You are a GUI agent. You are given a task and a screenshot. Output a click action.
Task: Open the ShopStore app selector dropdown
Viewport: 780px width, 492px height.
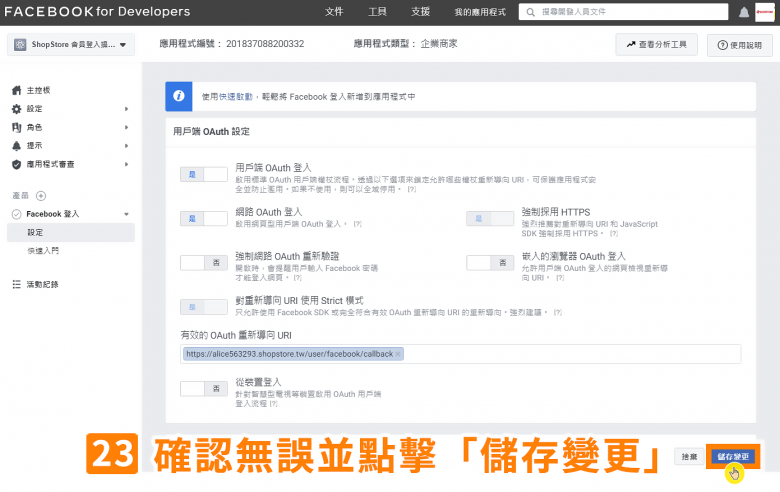pyautogui.click(x=71, y=45)
